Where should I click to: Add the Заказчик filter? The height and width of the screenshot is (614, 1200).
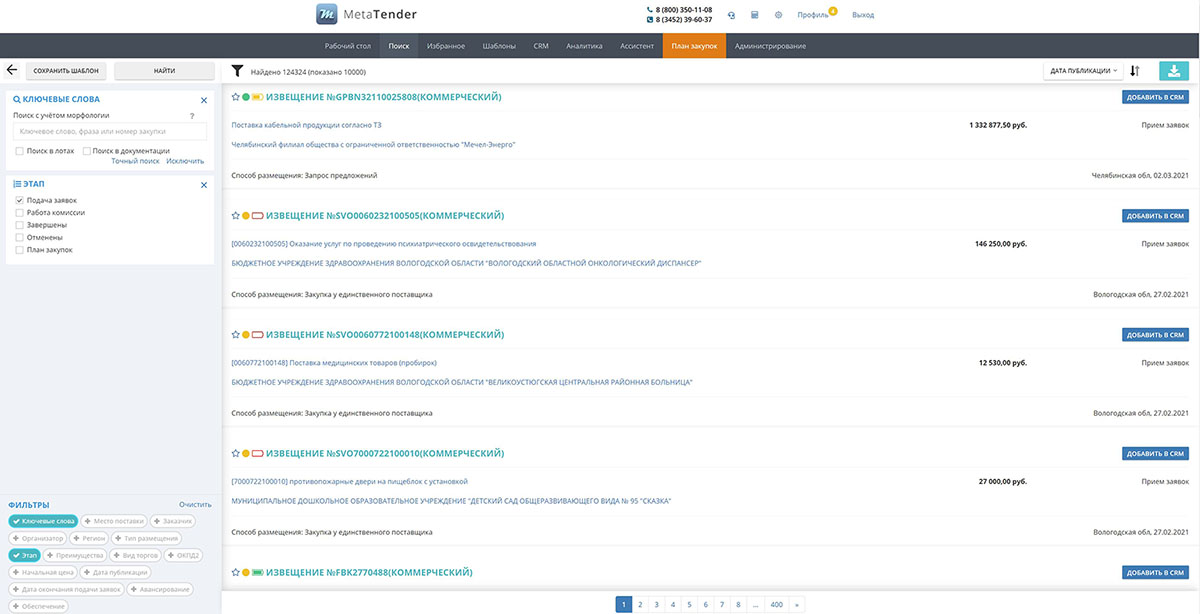[x=172, y=521]
